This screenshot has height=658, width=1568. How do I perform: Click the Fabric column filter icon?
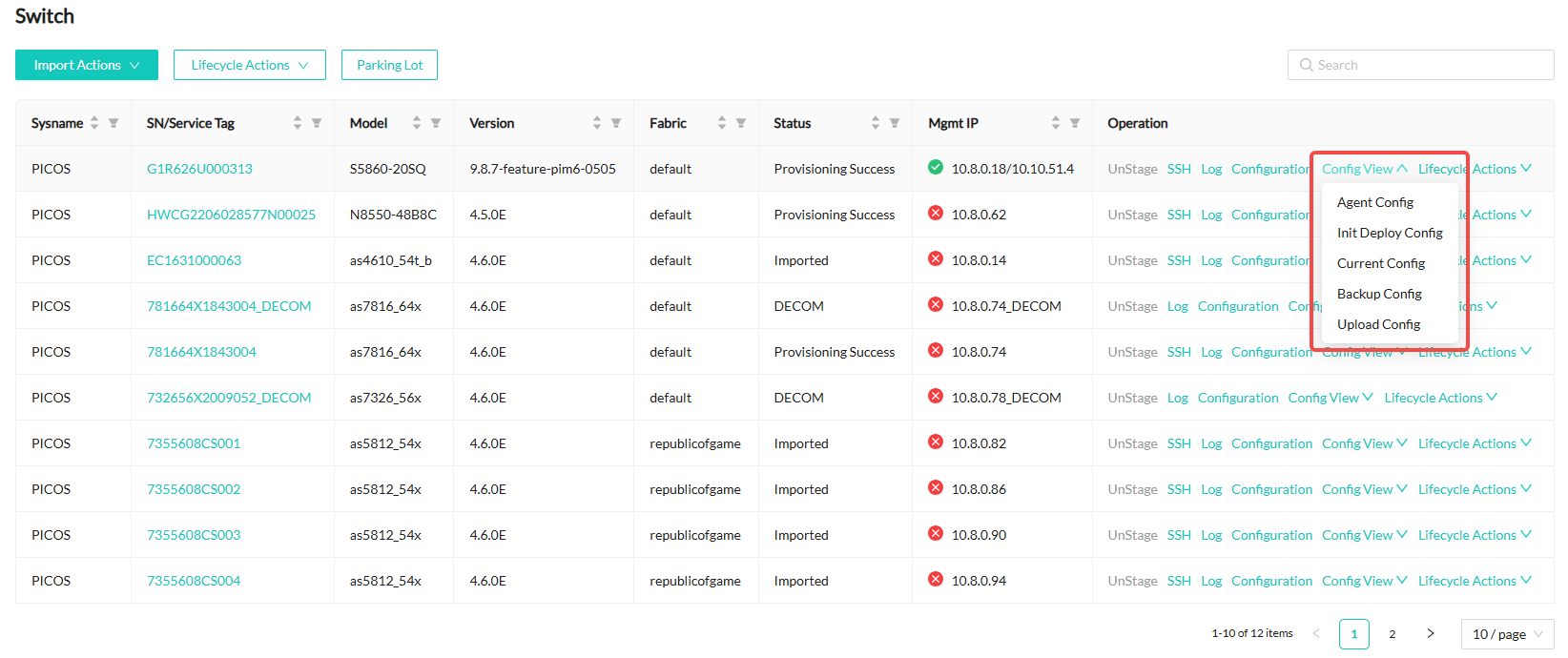[741, 123]
